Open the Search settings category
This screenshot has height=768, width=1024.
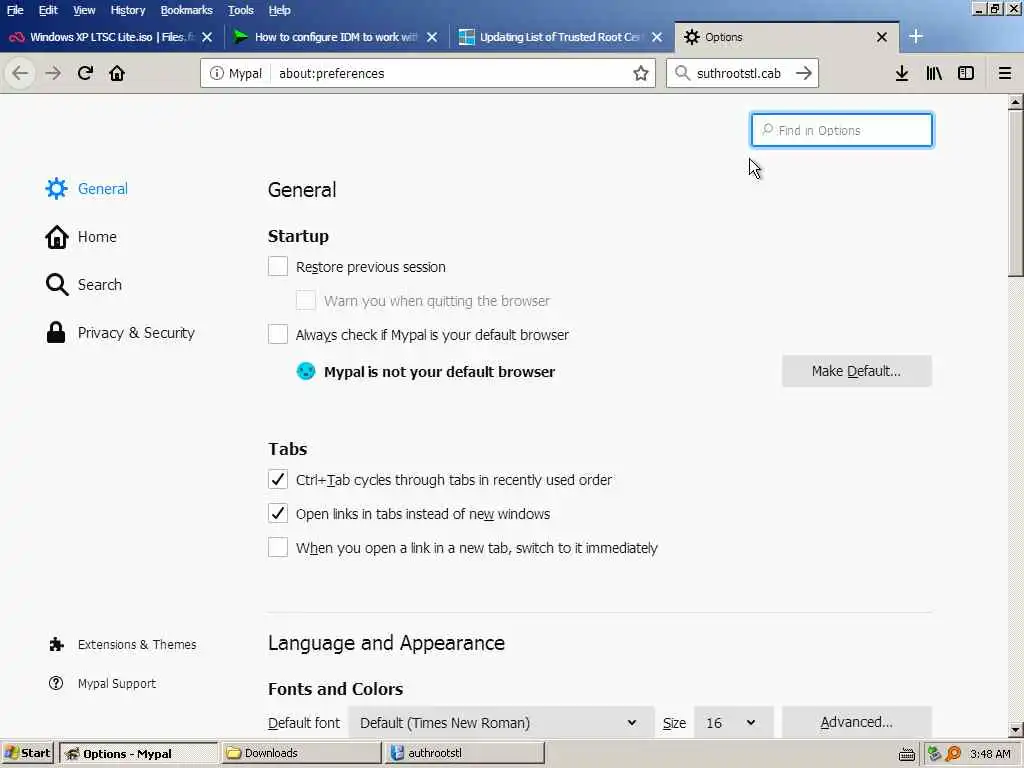(x=84, y=285)
